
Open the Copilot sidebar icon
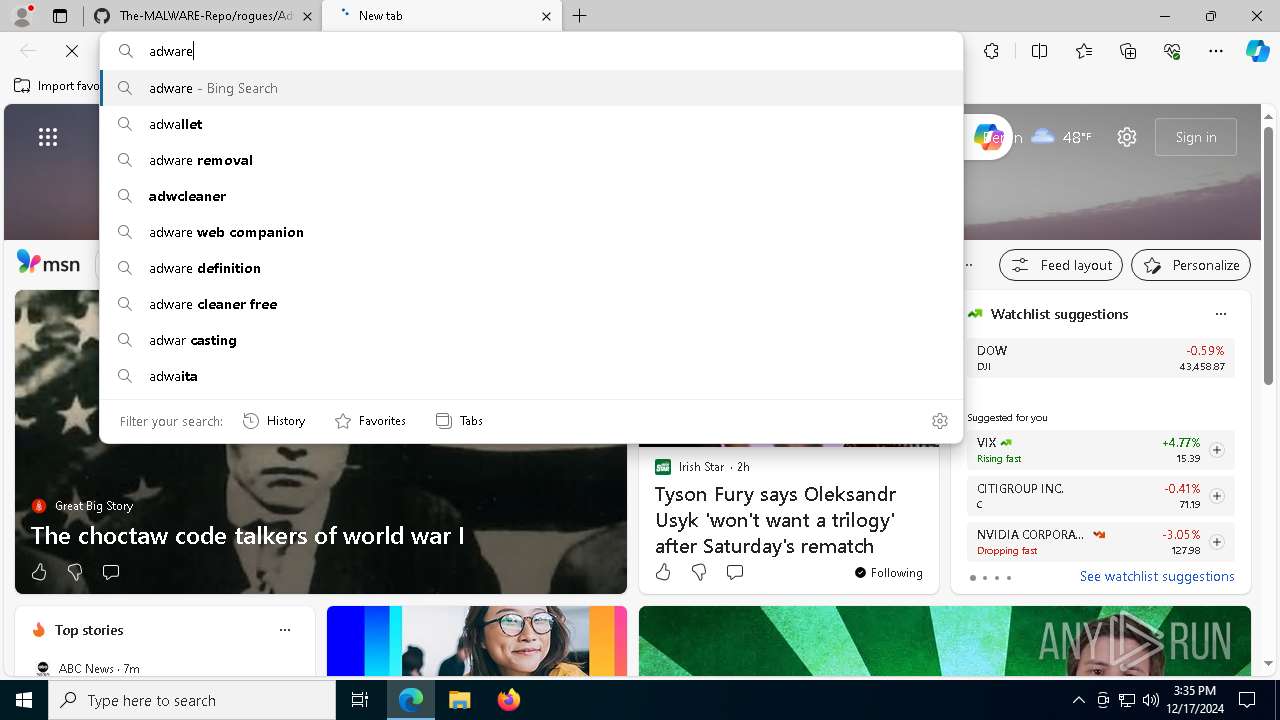pyautogui.click(x=1257, y=51)
